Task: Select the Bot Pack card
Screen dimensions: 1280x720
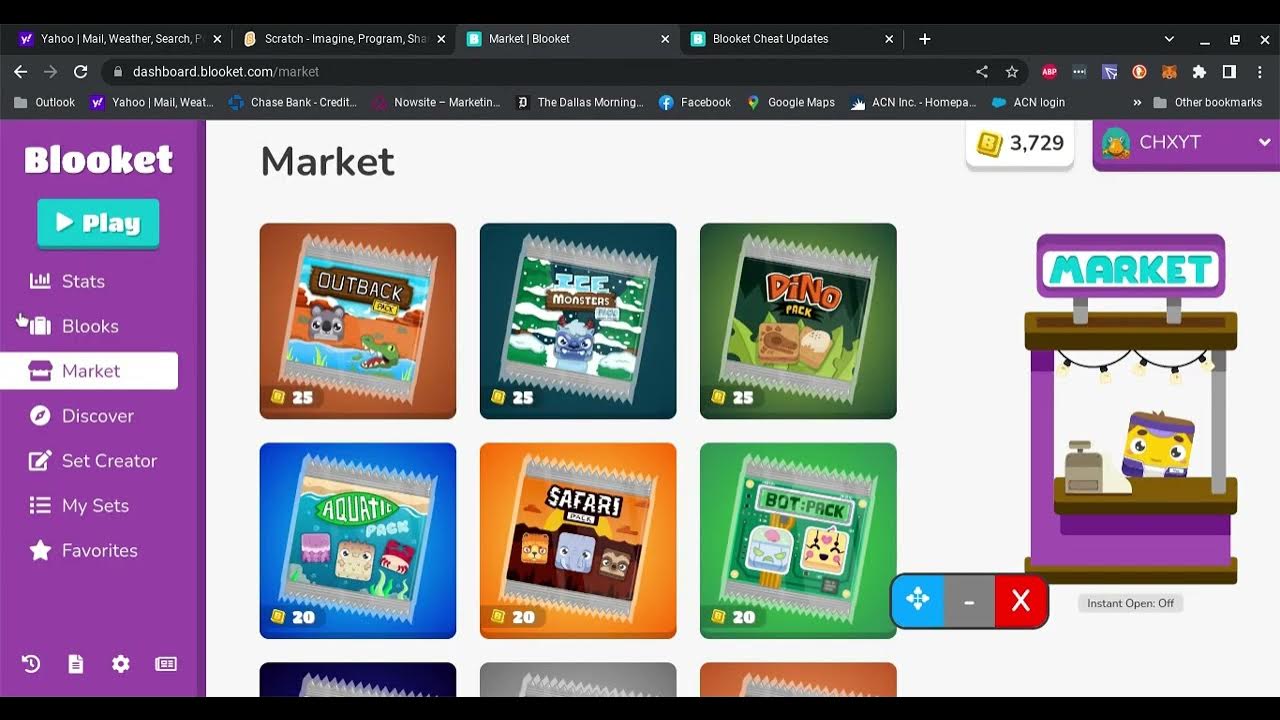Action: pyautogui.click(x=798, y=541)
